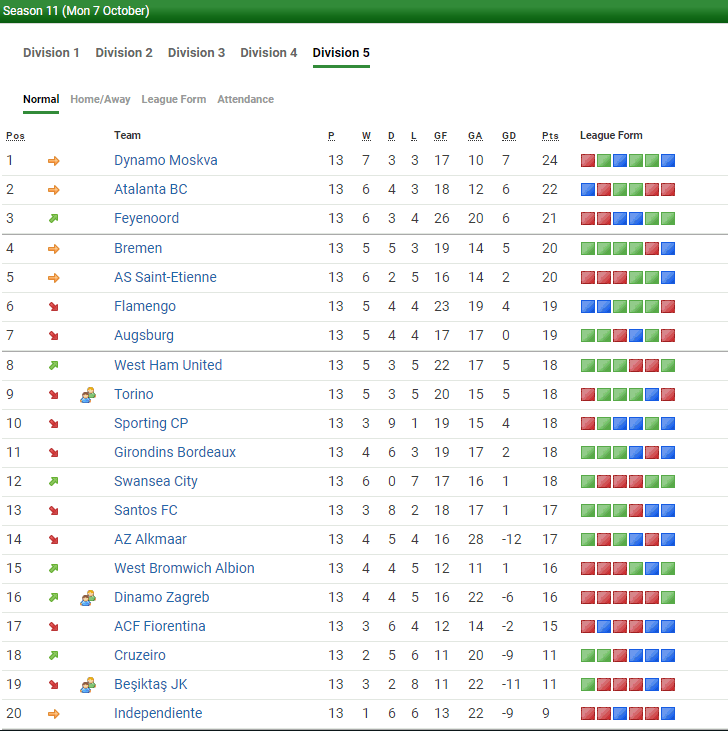Click the manager icon beside Dinamo Zagreb
This screenshot has width=728, height=731.
(87, 598)
